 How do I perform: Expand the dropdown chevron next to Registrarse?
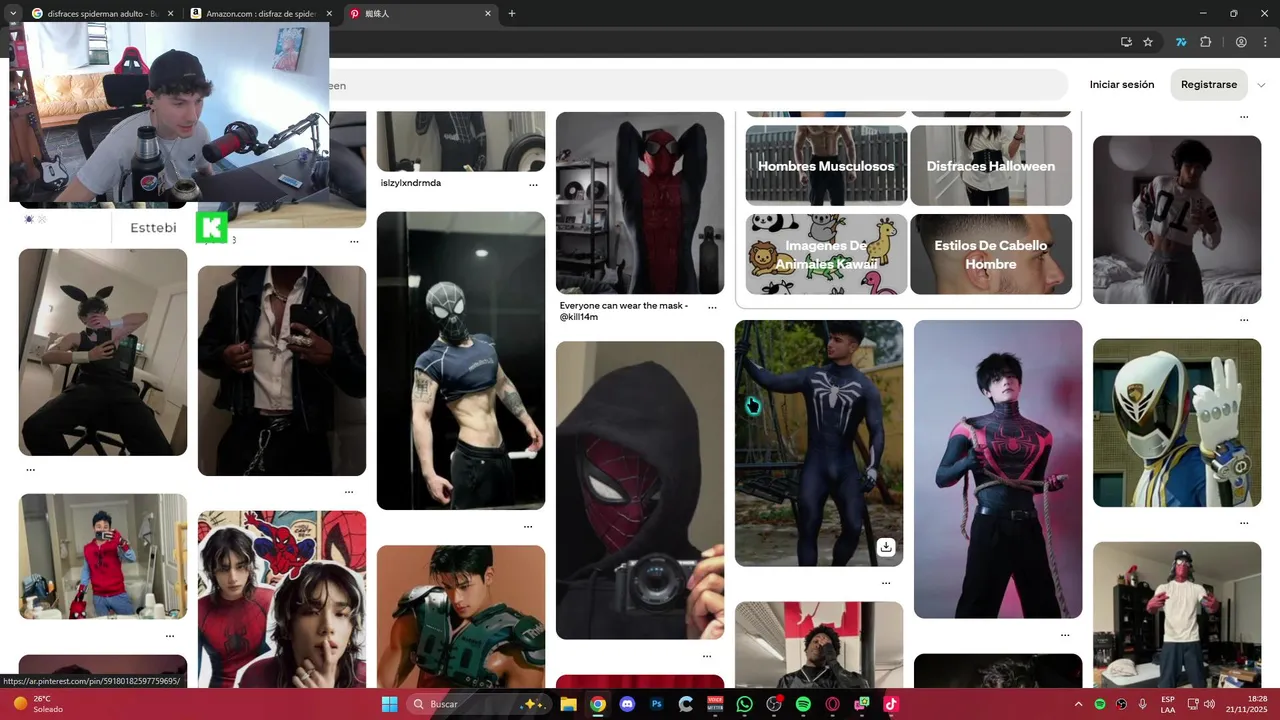pos(1261,85)
